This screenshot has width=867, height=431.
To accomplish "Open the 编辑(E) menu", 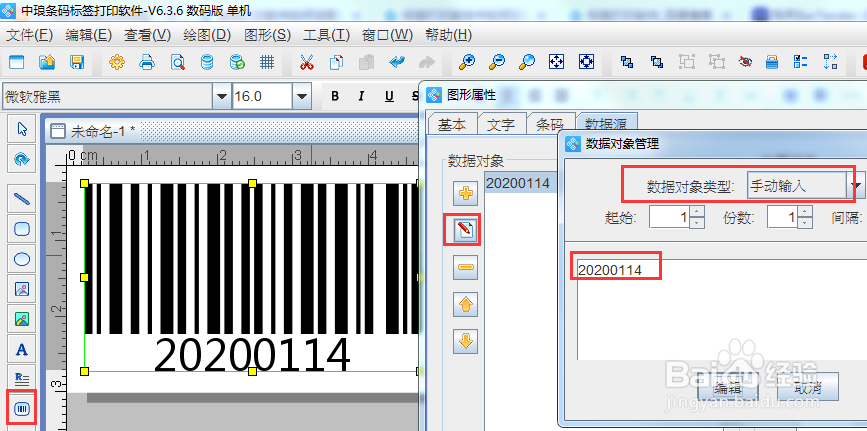I will tap(88, 35).
